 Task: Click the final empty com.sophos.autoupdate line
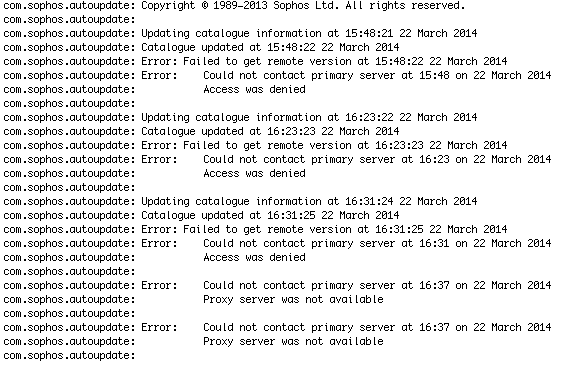pyautogui.click(x=69, y=356)
